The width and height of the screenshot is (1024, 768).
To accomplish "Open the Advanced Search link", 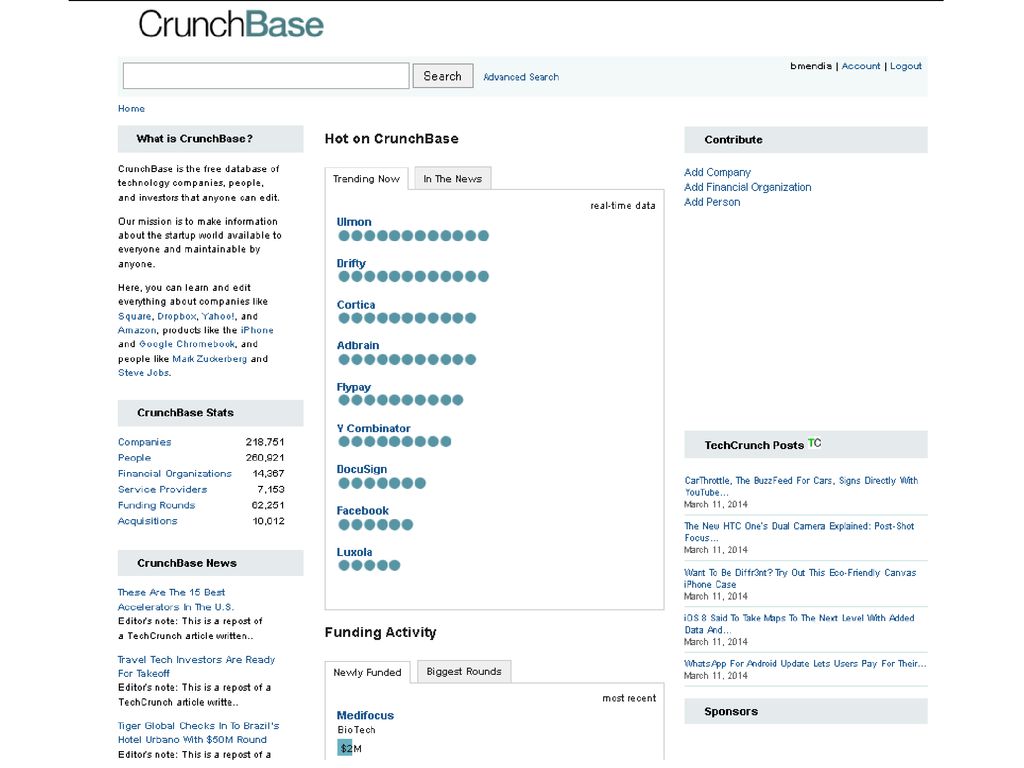I will point(520,77).
